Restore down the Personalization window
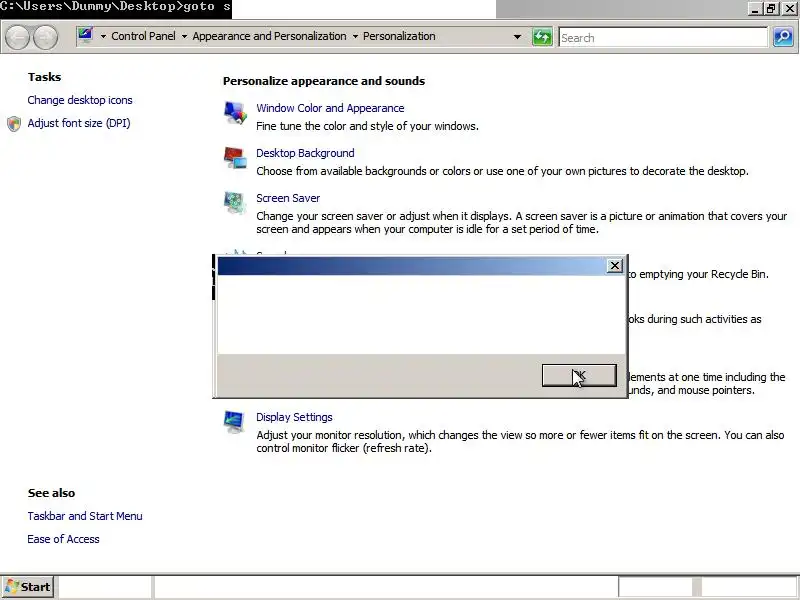The width and height of the screenshot is (800, 600). 771,9
